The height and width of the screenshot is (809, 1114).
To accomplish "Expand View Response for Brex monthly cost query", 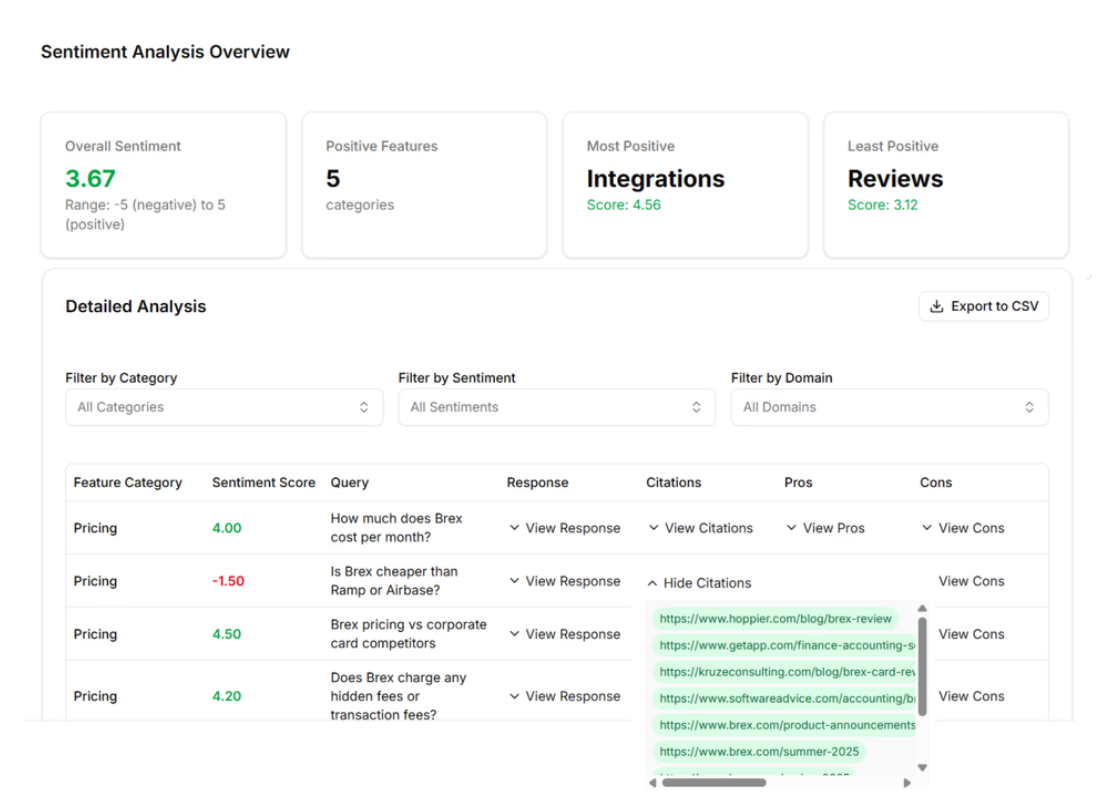I will pyautogui.click(x=564, y=528).
